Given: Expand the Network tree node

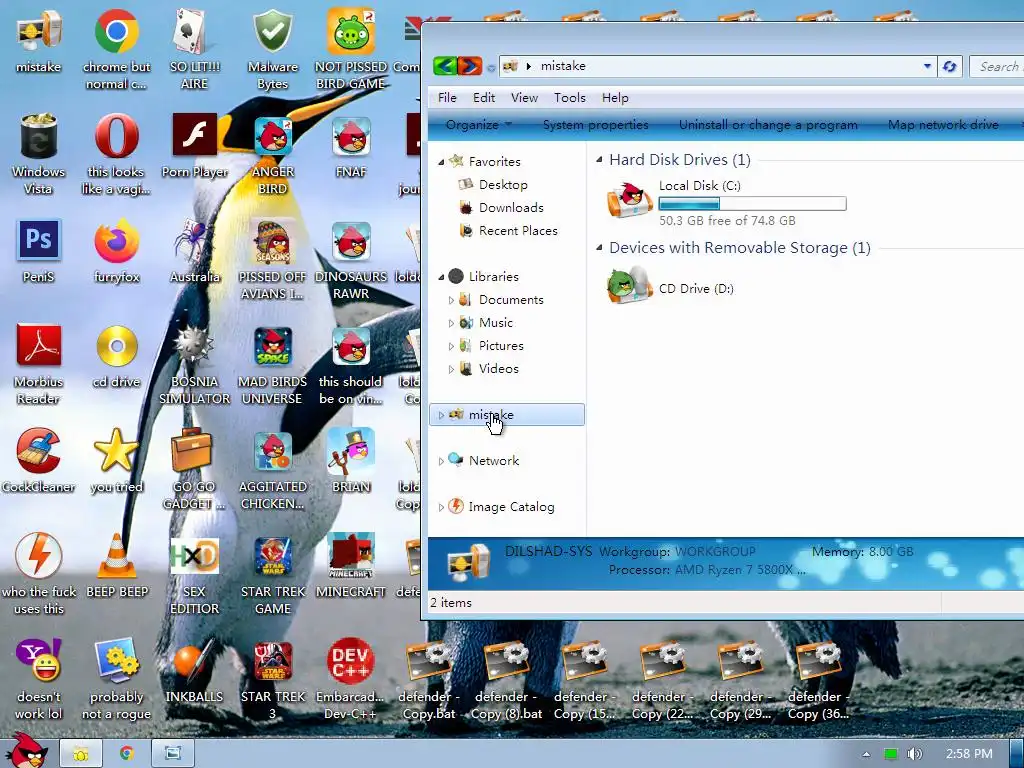Looking at the screenshot, I should point(441,461).
